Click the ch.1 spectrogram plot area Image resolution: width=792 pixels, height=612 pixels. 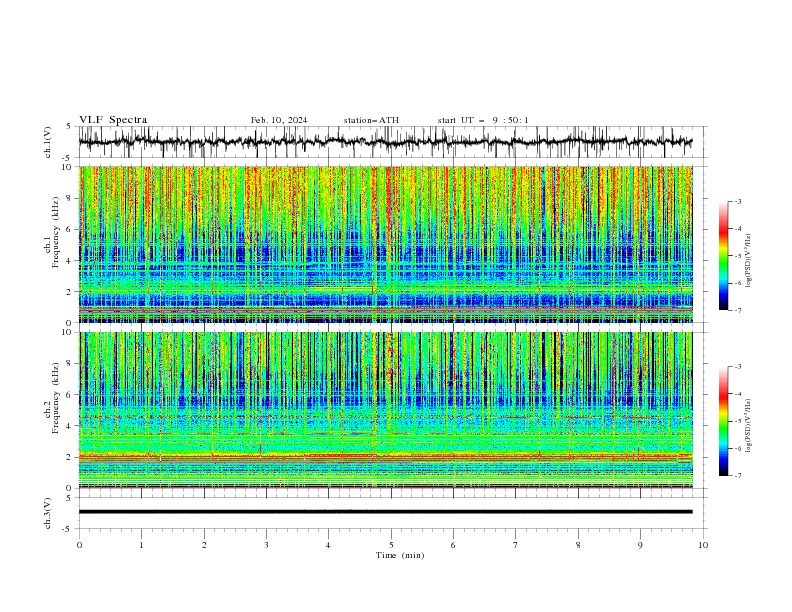(386, 244)
